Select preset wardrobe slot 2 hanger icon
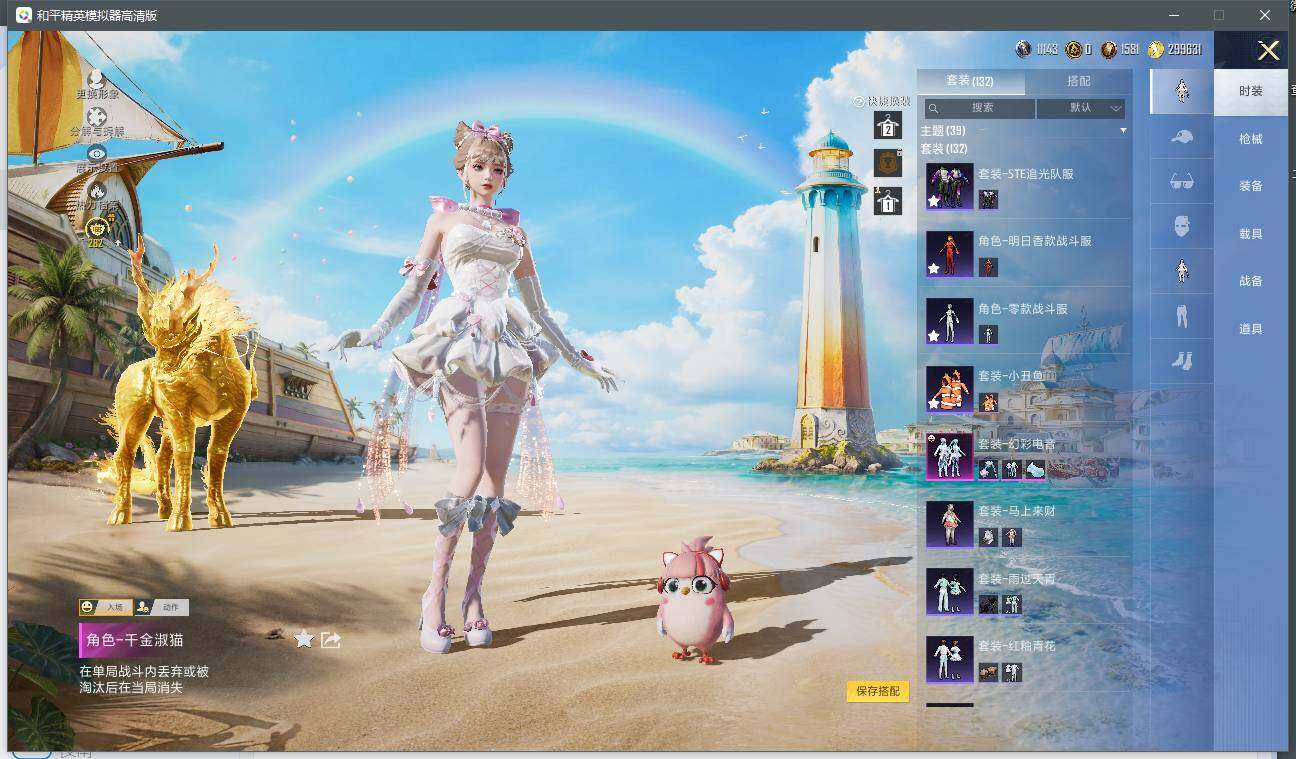Image resolution: width=1296 pixels, height=759 pixels. (x=888, y=125)
